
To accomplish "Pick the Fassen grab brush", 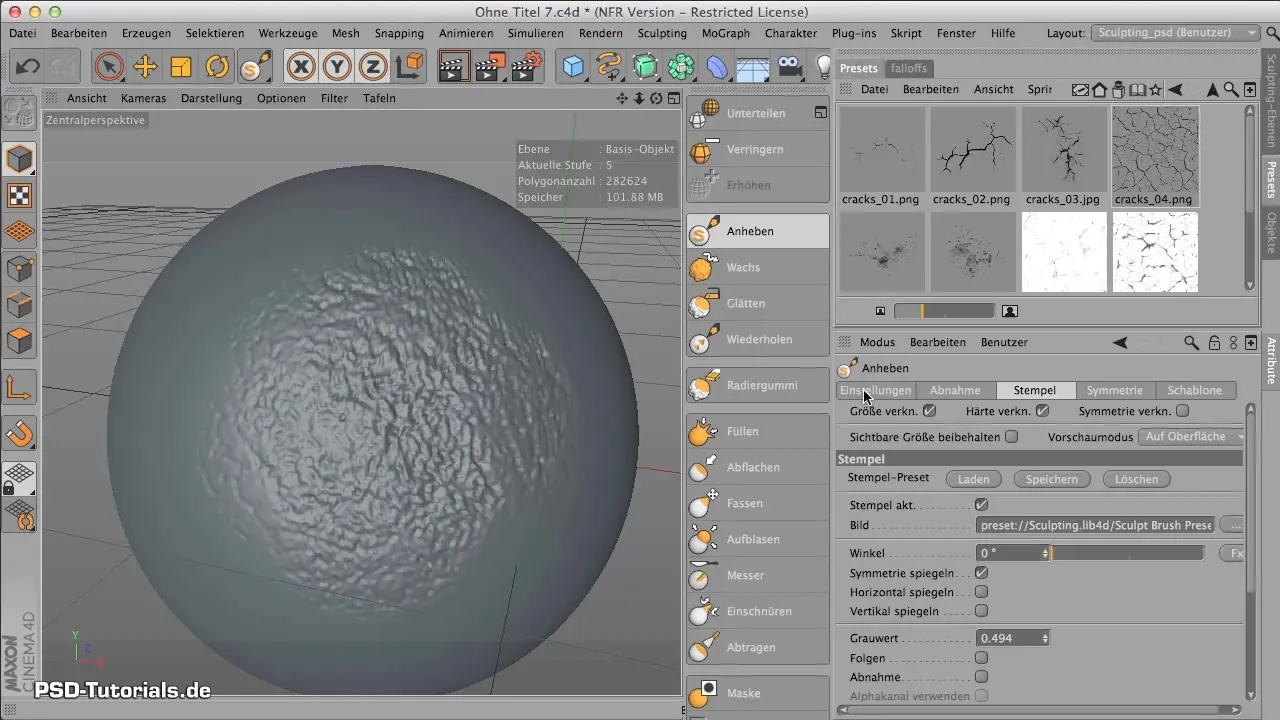I will (757, 503).
